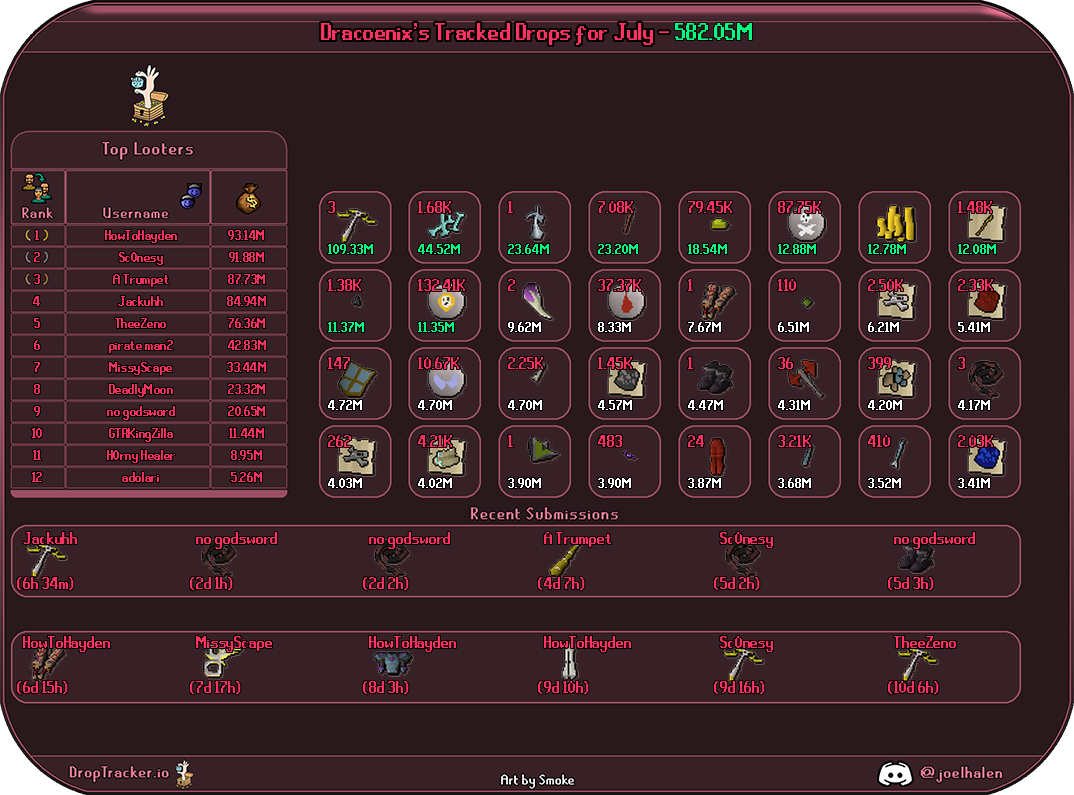Viewport: 1074px width, 795px height.
Task: Open the DropTracker.io link
Action: (x=118, y=773)
